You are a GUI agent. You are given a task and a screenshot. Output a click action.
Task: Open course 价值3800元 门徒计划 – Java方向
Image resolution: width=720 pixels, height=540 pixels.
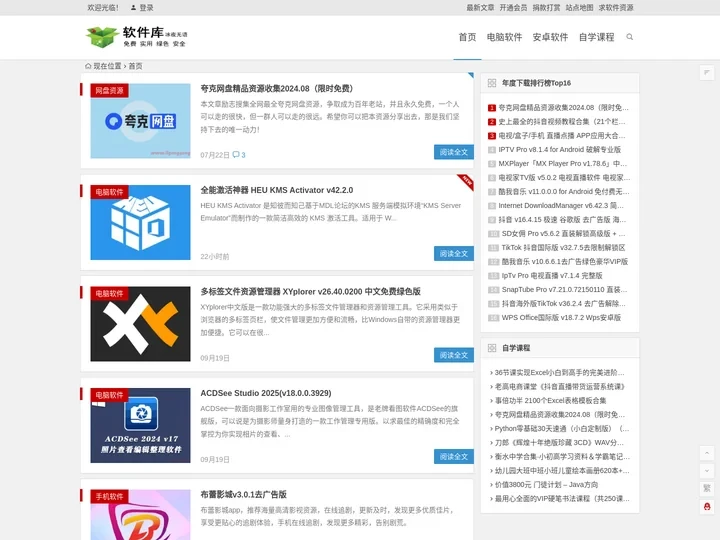546,484
